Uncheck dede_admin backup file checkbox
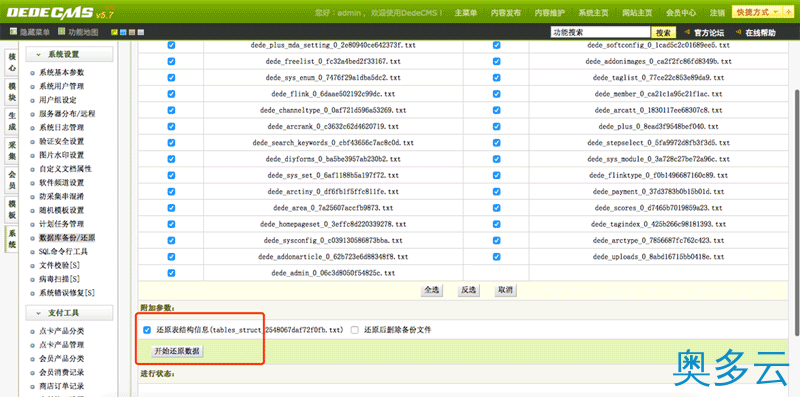 click(x=171, y=273)
